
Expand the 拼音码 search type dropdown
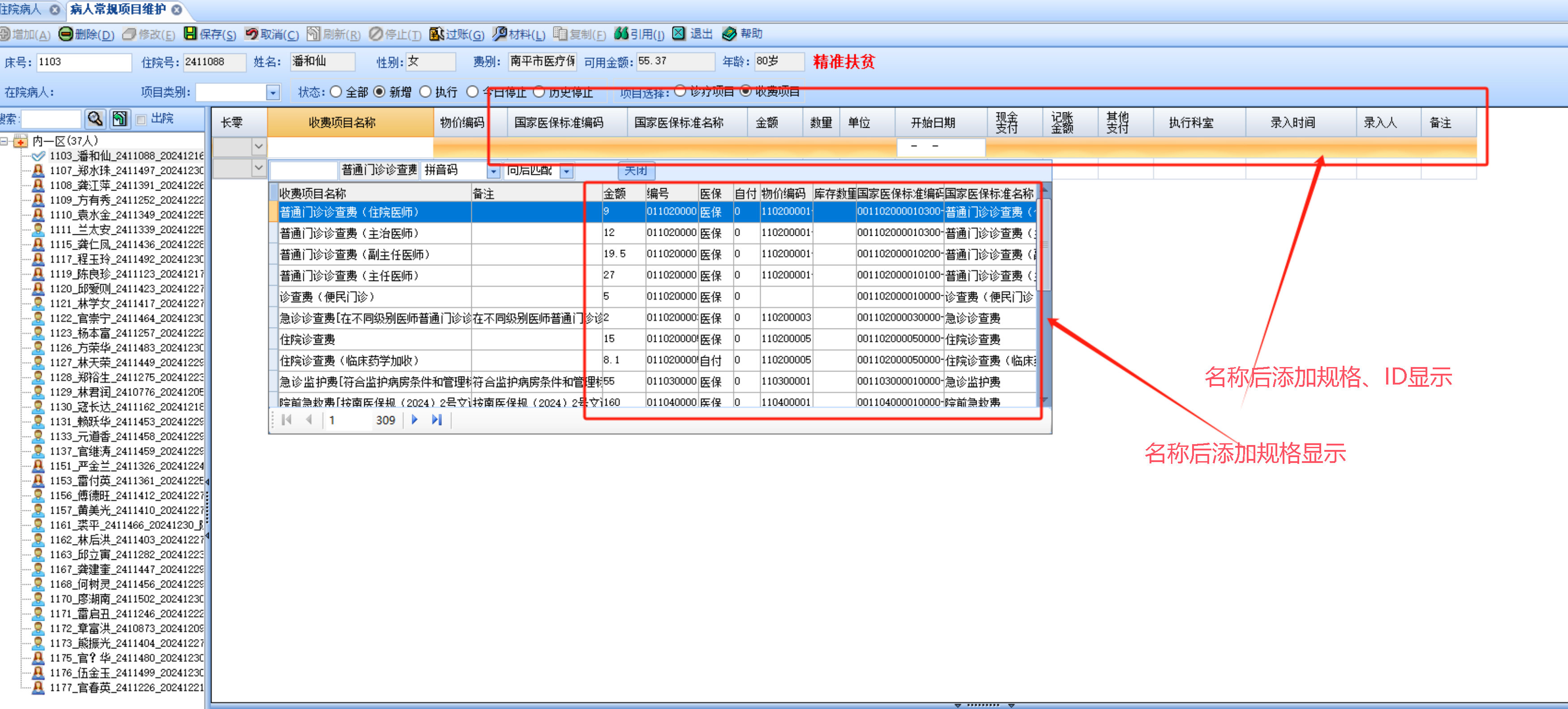494,171
